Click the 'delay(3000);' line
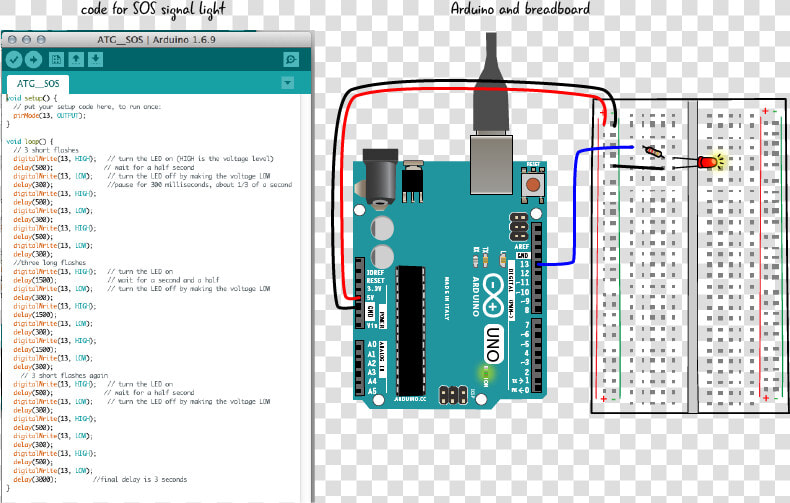This screenshot has width=790, height=503. (x=35, y=479)
